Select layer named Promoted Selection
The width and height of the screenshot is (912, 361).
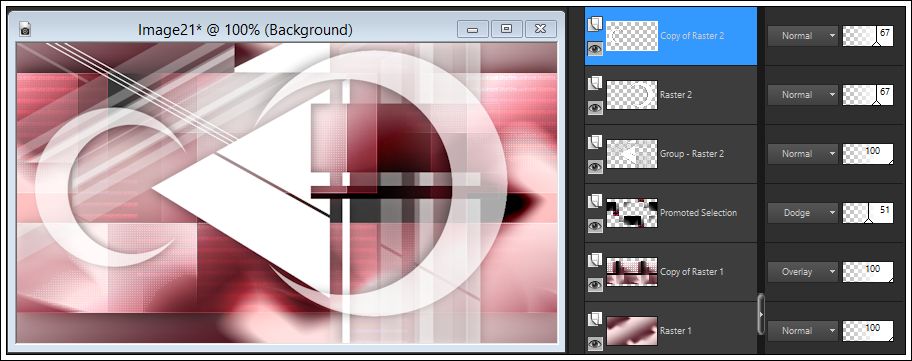[x=699, y=213]
